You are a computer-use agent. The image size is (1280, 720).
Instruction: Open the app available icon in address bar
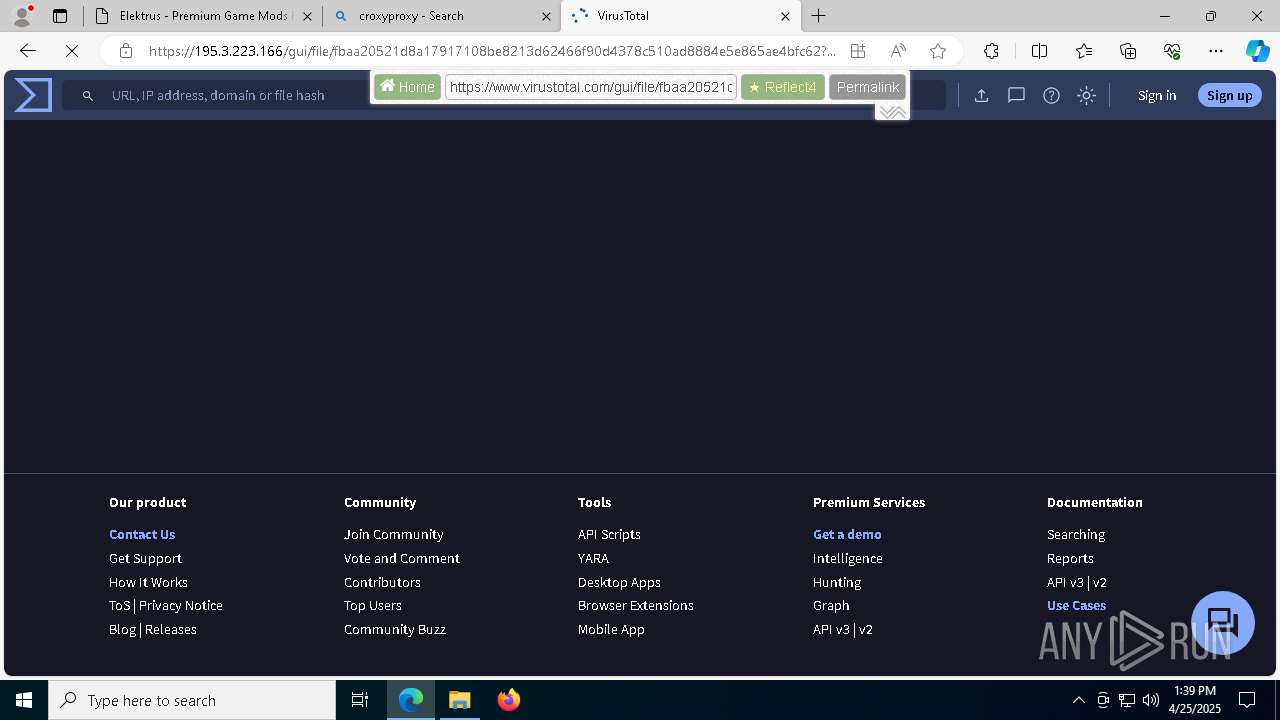[x=858, y=51]
